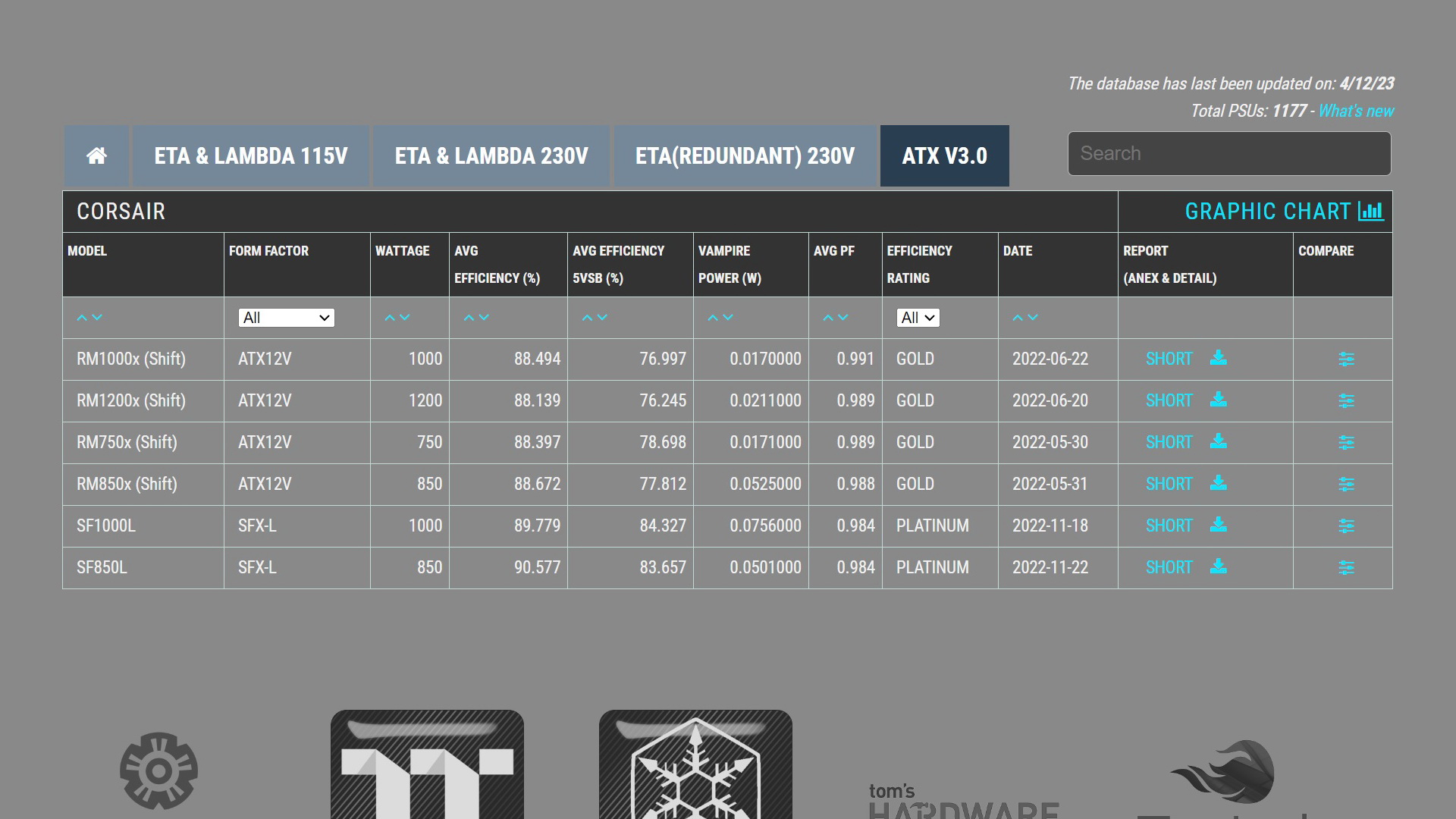
Task: Download report for RM850x (Shift)
Action: [1219, 483]
